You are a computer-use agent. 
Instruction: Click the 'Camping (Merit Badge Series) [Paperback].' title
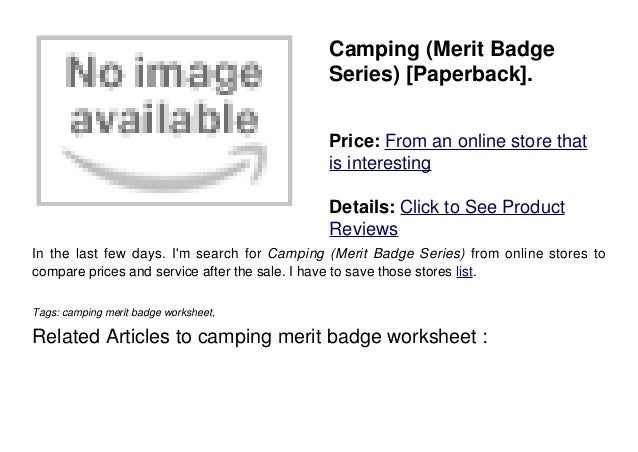(x=441, y=61)
